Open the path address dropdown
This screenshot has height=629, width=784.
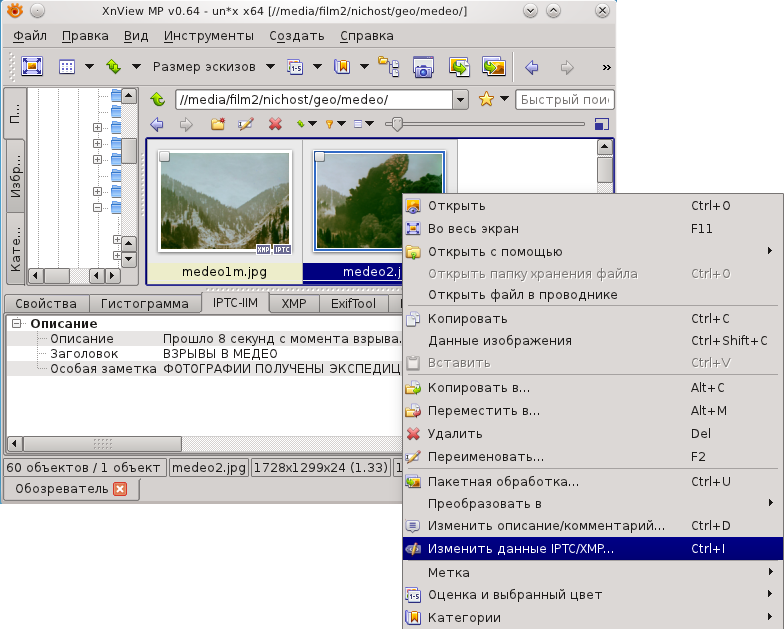pyautogui.click(x=460, y=100)
